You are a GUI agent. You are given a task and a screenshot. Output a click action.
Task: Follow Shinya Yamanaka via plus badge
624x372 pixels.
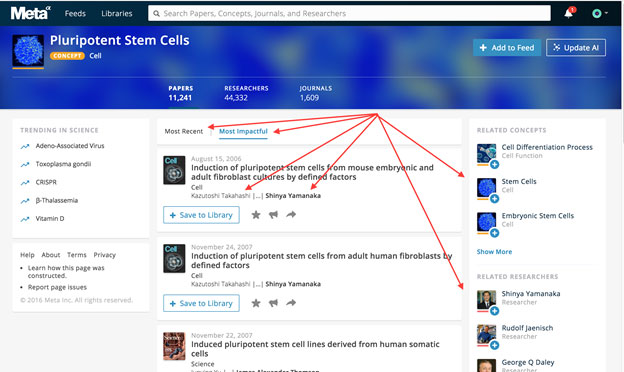click(494, 311)
